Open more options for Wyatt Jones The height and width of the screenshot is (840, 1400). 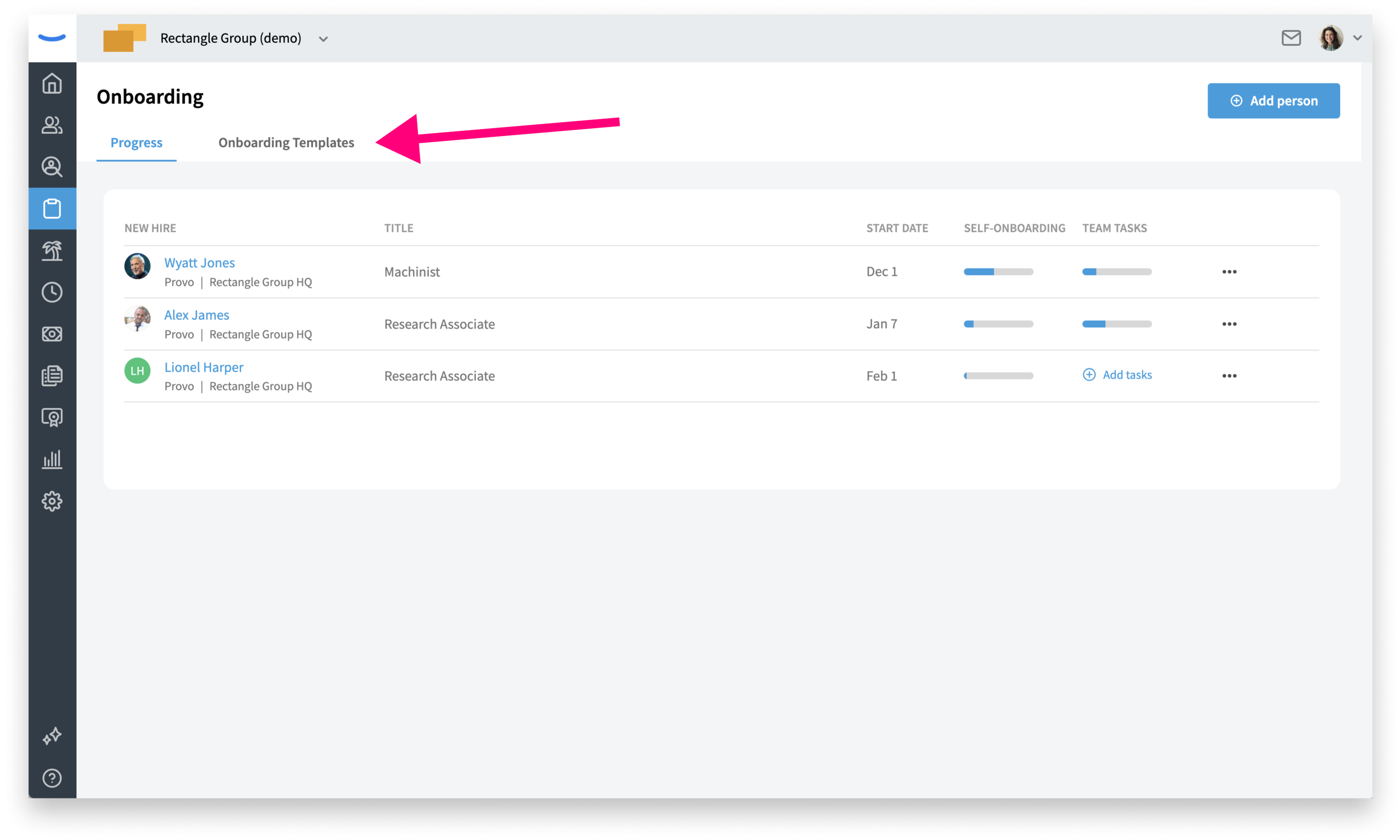pos(1229,272)
